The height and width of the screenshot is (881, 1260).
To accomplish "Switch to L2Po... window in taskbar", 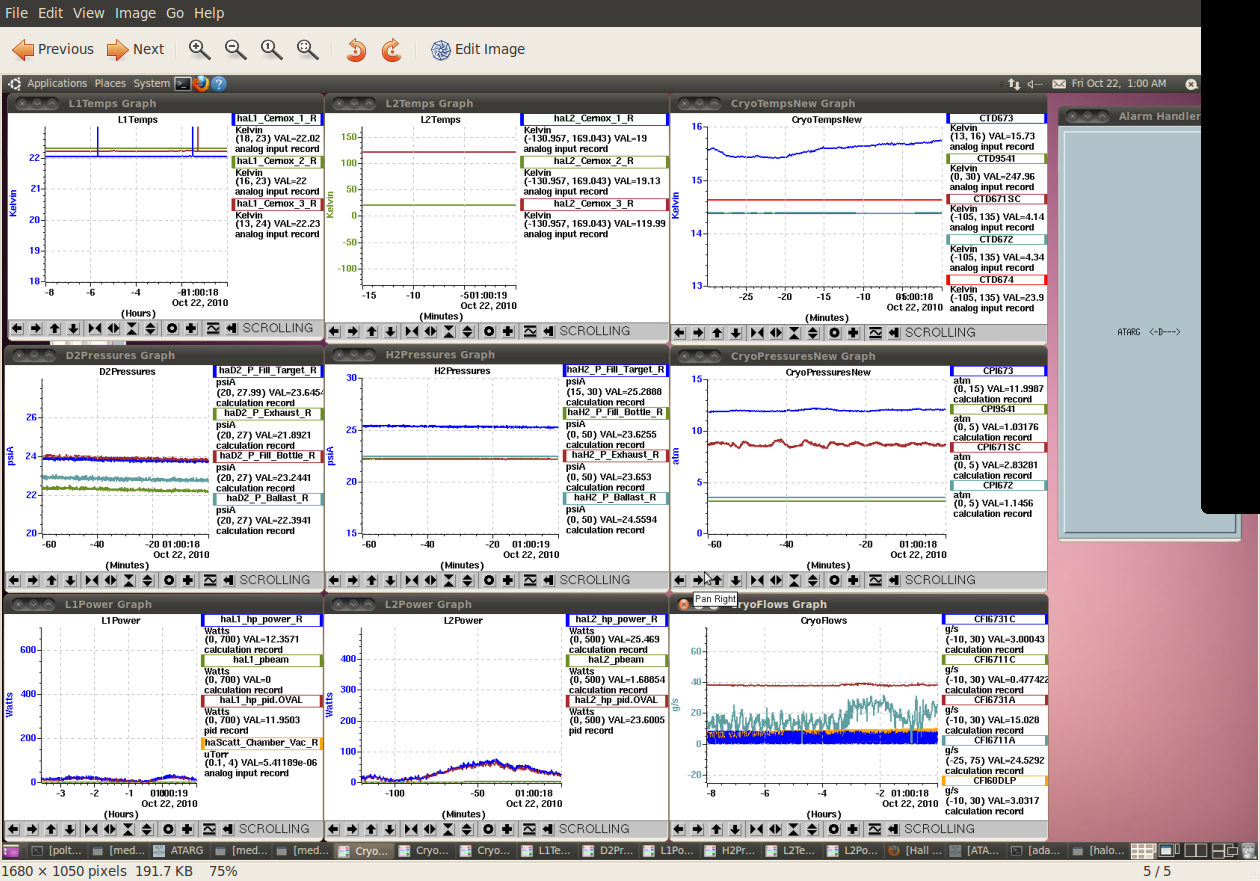I will point(852,851).
